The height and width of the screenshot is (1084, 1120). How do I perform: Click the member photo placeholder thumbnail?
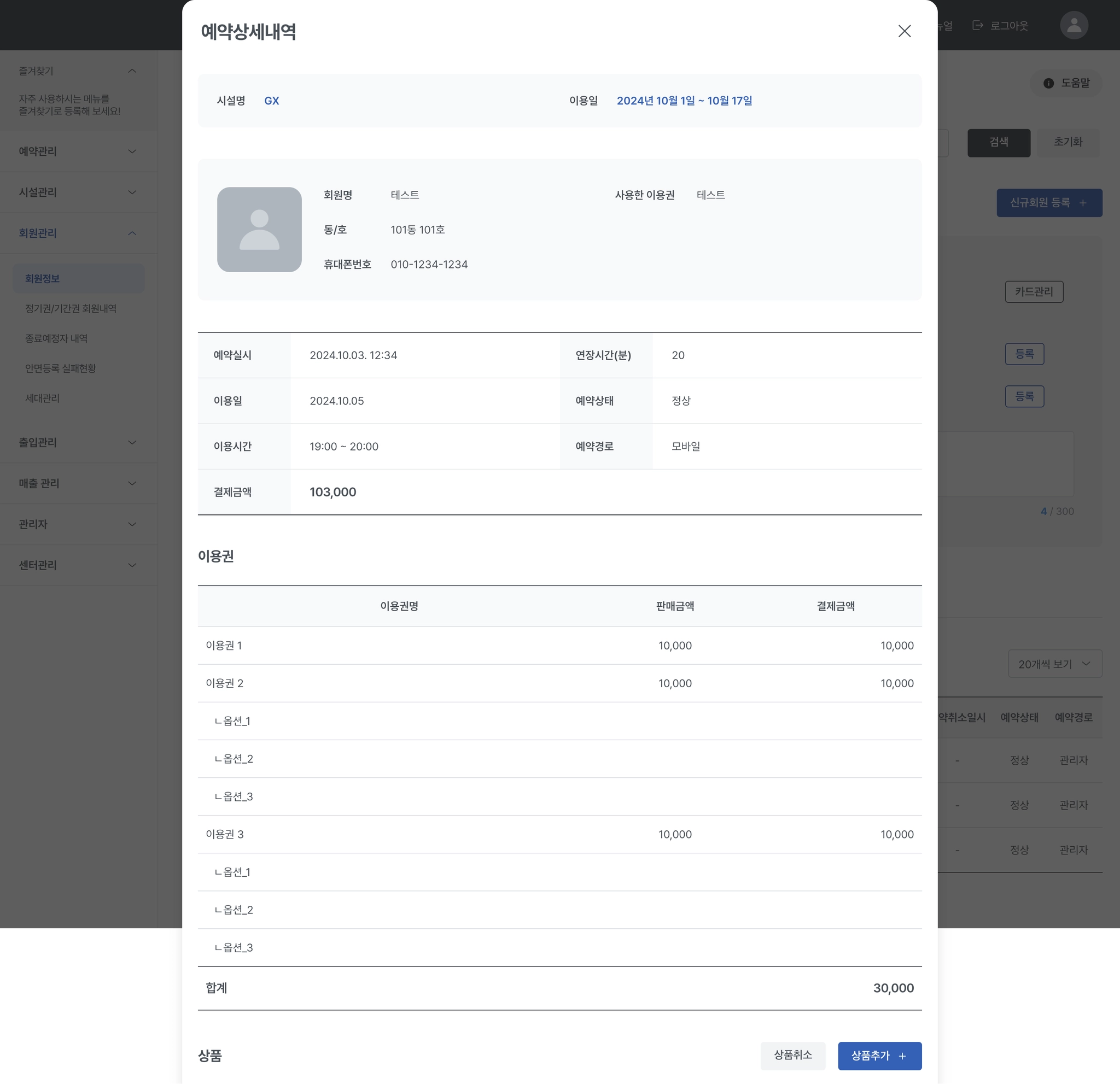tap(259, 230)
